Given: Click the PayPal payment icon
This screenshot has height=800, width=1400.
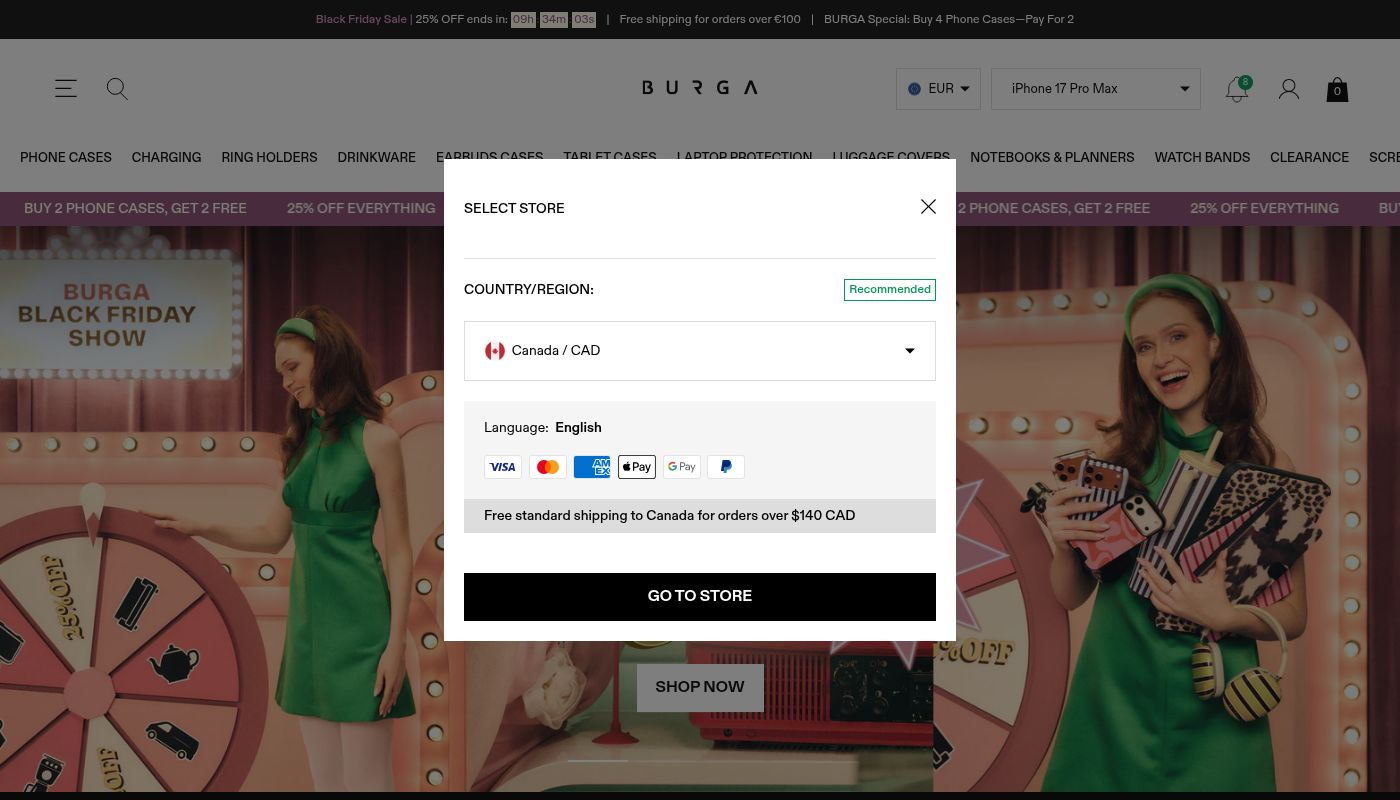Looking at the screenshot, I should point(726,467).
